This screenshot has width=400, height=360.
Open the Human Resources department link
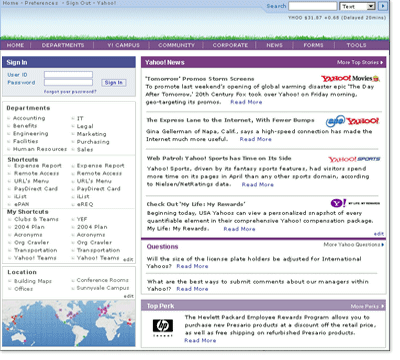(x=40, y=149)
